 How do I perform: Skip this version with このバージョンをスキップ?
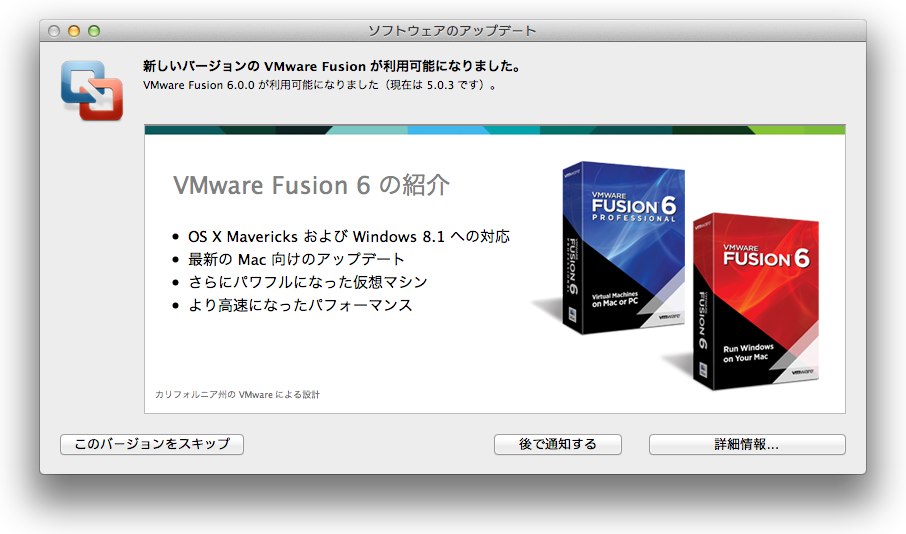click(x=152, y=444)
